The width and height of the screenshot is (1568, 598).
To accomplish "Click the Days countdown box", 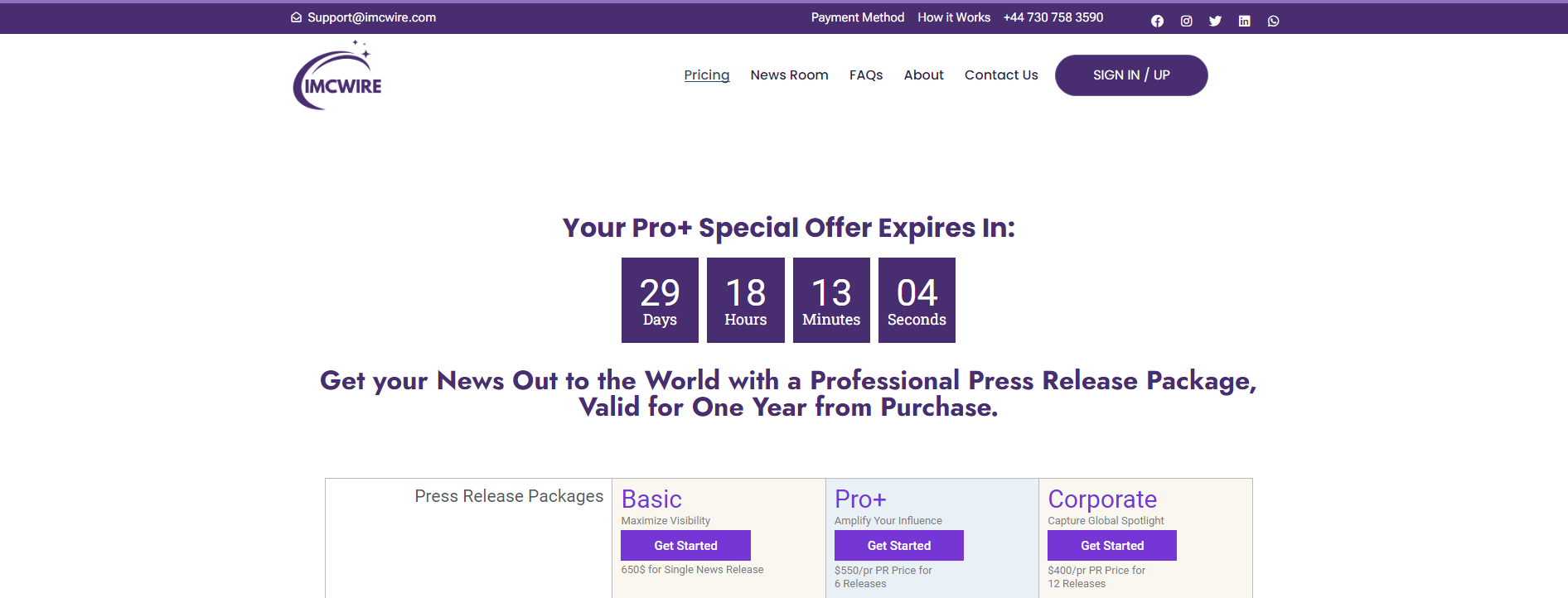I will [660, 300].
